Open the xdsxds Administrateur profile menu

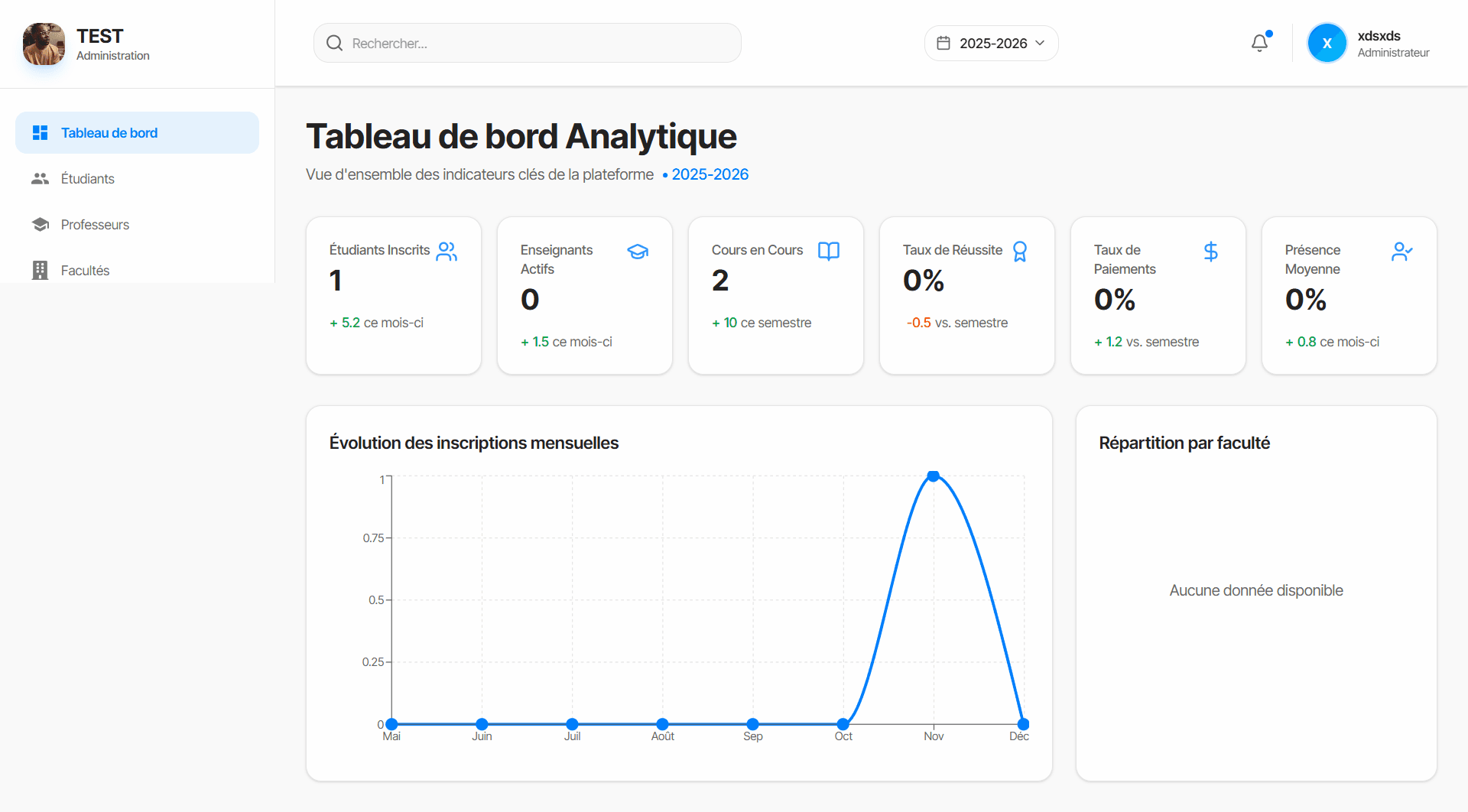[x=1369, y=44]
